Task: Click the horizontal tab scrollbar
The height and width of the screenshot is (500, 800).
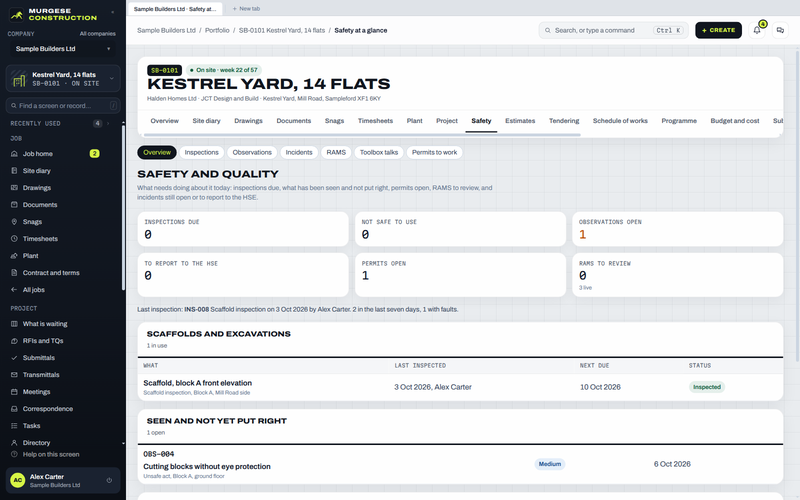Action: pos(362,135)
